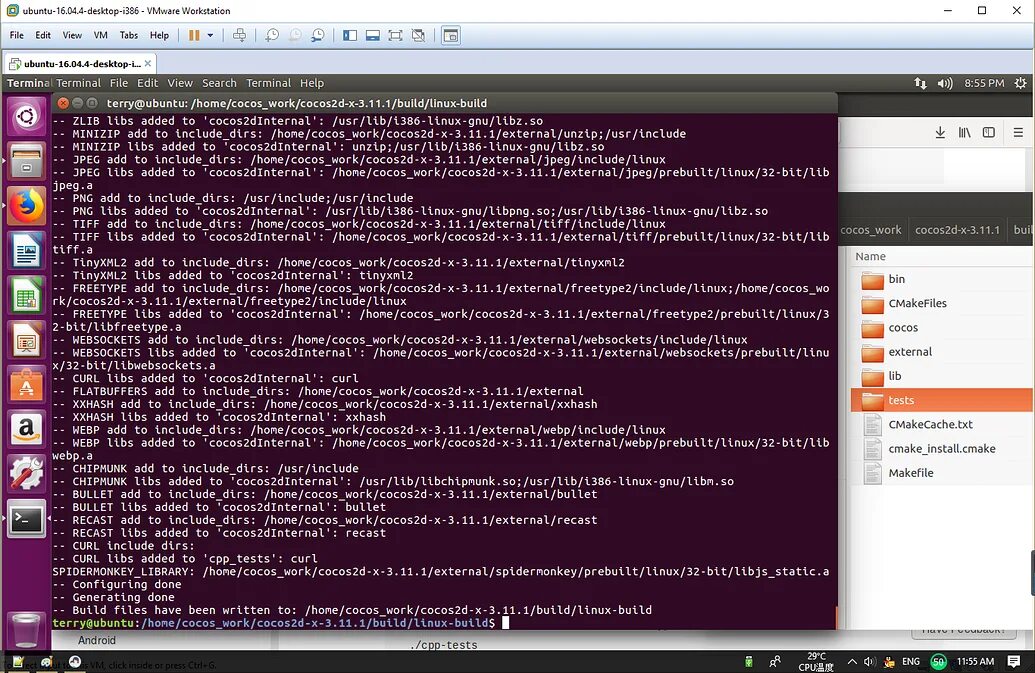Open LibreOffice Writer from the launcher
This screenshot has width=1035, height=673.
tap(26, 251)
